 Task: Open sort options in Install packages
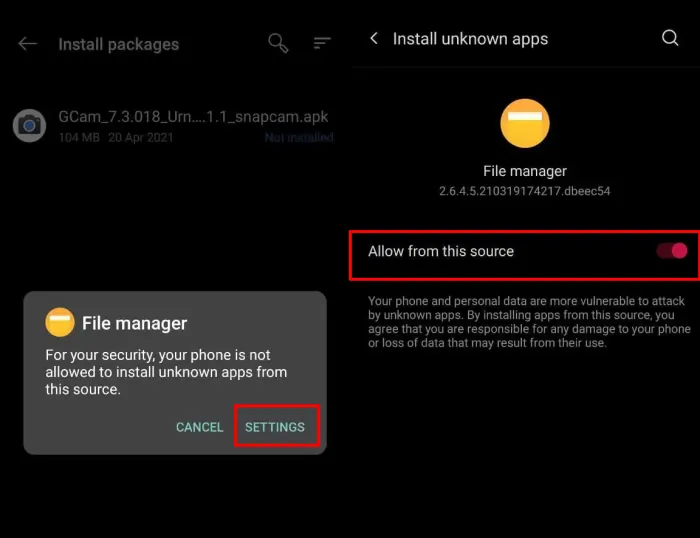[321, 43]
